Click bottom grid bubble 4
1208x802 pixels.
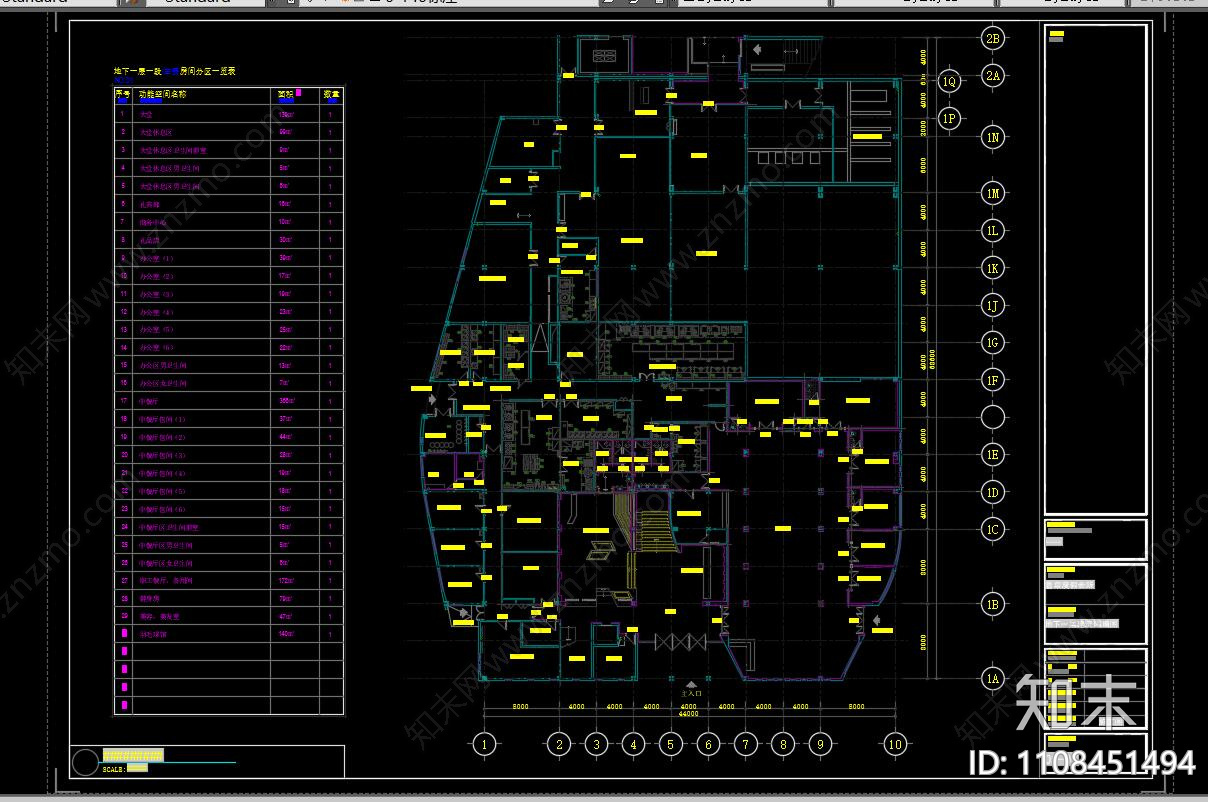tap(634, 744)
